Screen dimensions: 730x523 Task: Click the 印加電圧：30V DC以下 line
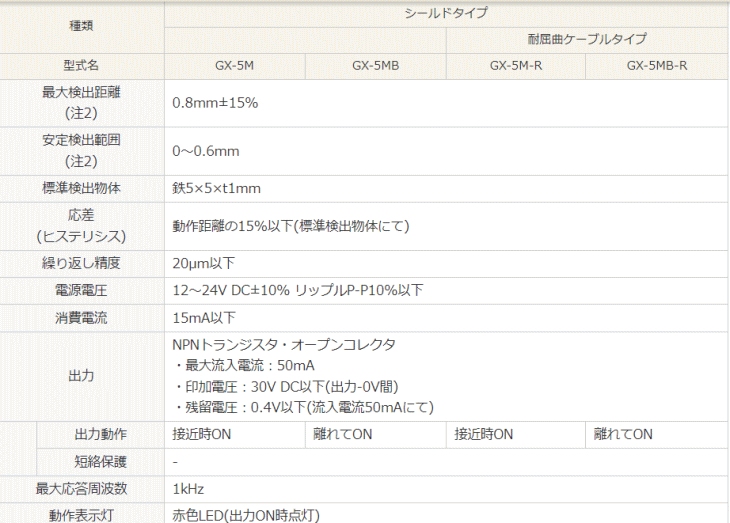click(287, 387)
